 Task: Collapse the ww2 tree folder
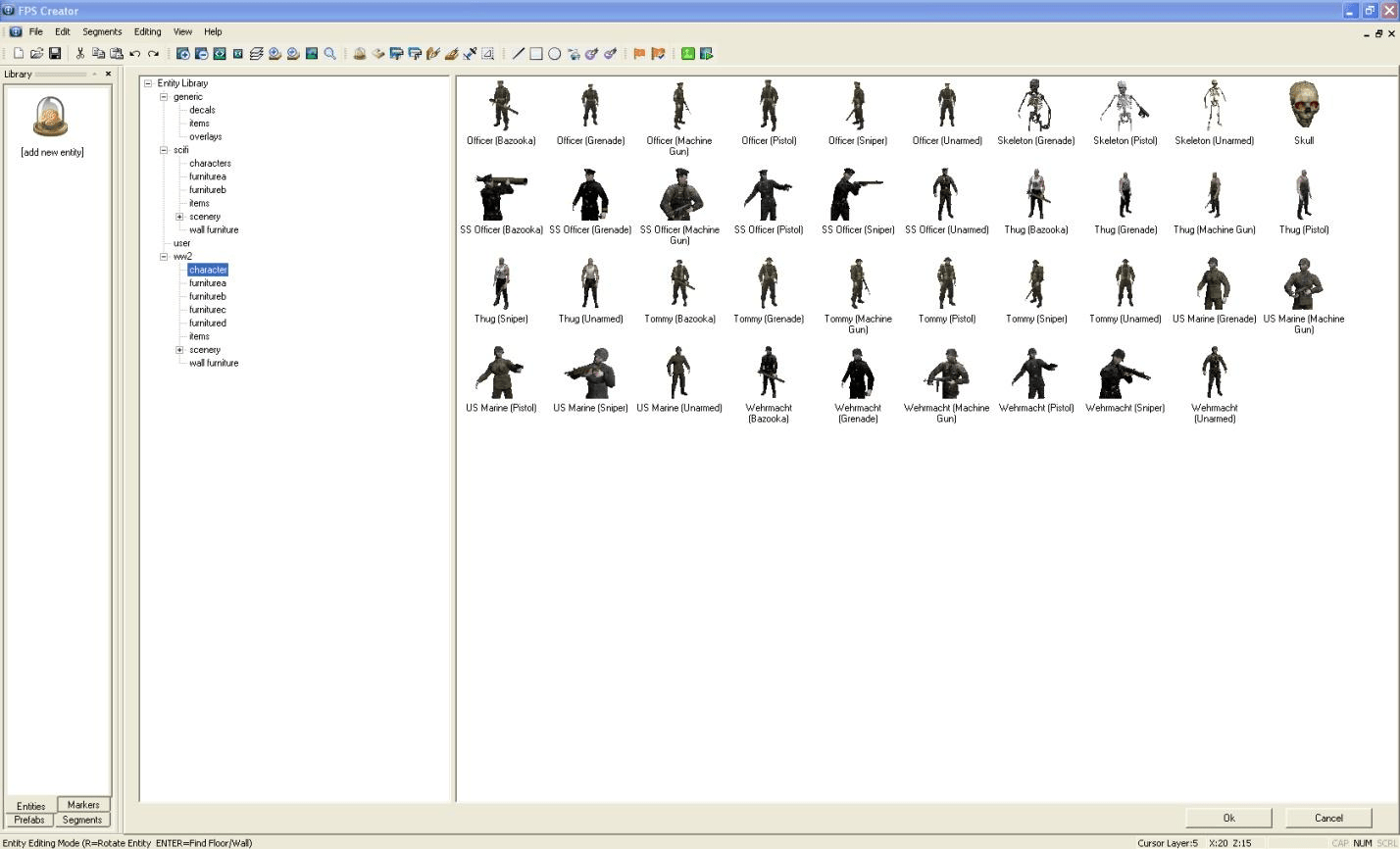click(164, 257)
